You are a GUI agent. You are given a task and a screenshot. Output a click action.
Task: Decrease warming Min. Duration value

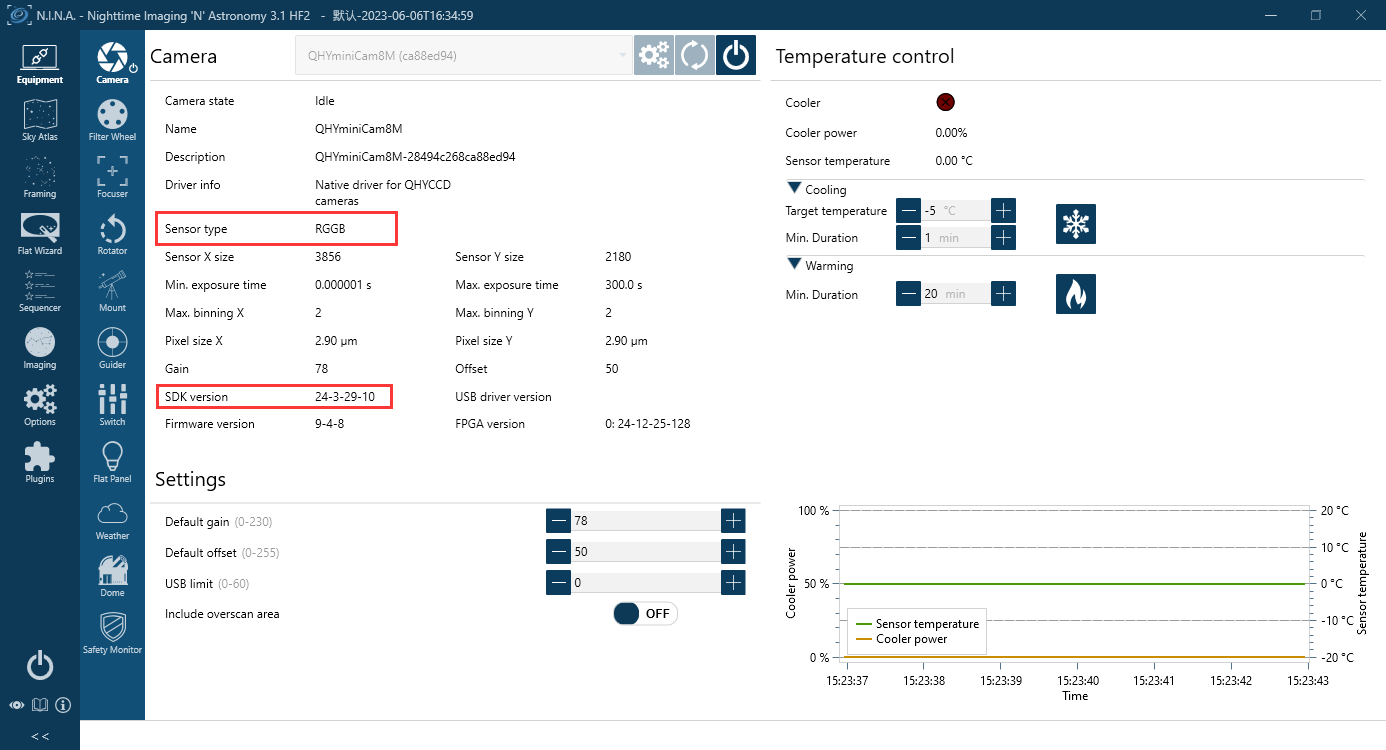click(x=908, y=294)
